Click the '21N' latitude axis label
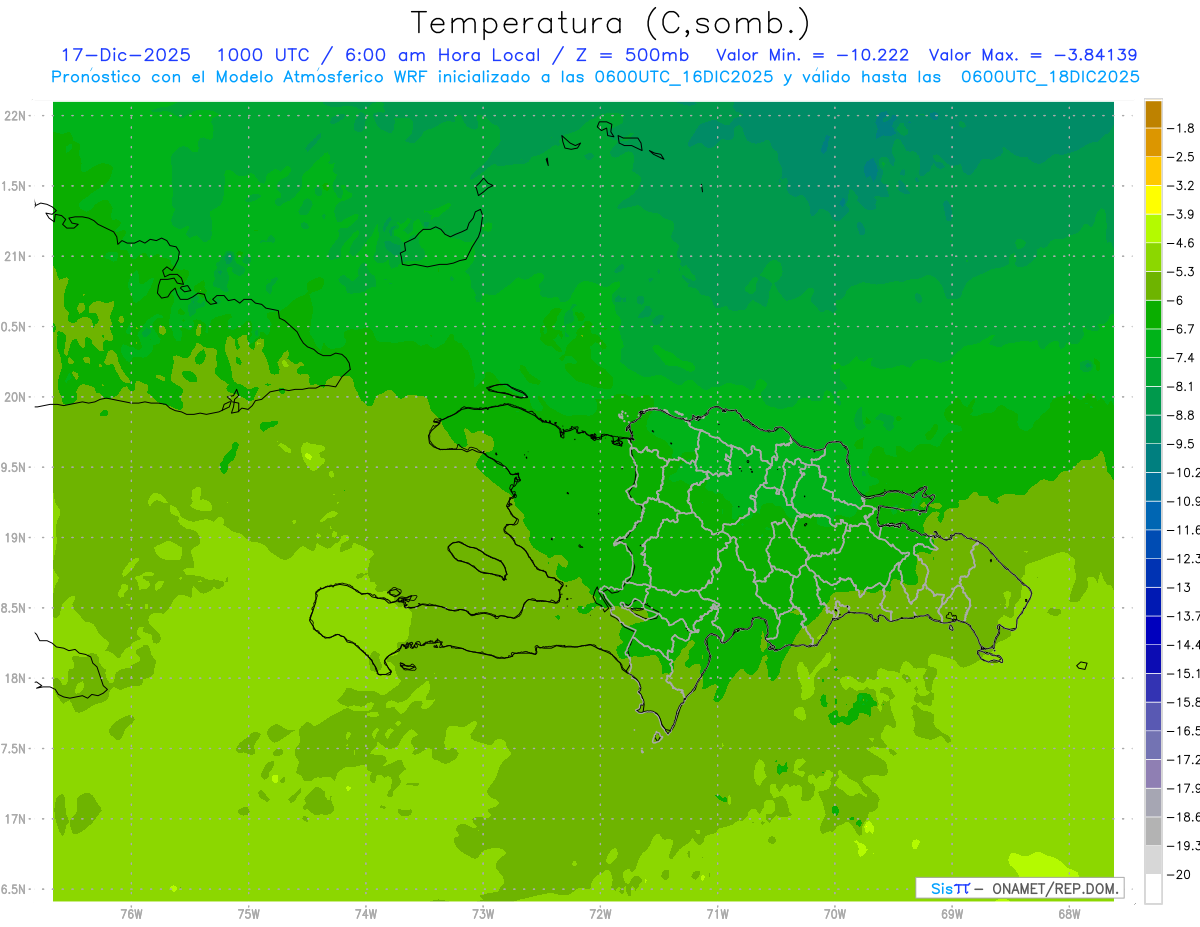Image resolution: width=1200 pixels, height=927 pixels. pyautogui.click(x=15, y=257)
